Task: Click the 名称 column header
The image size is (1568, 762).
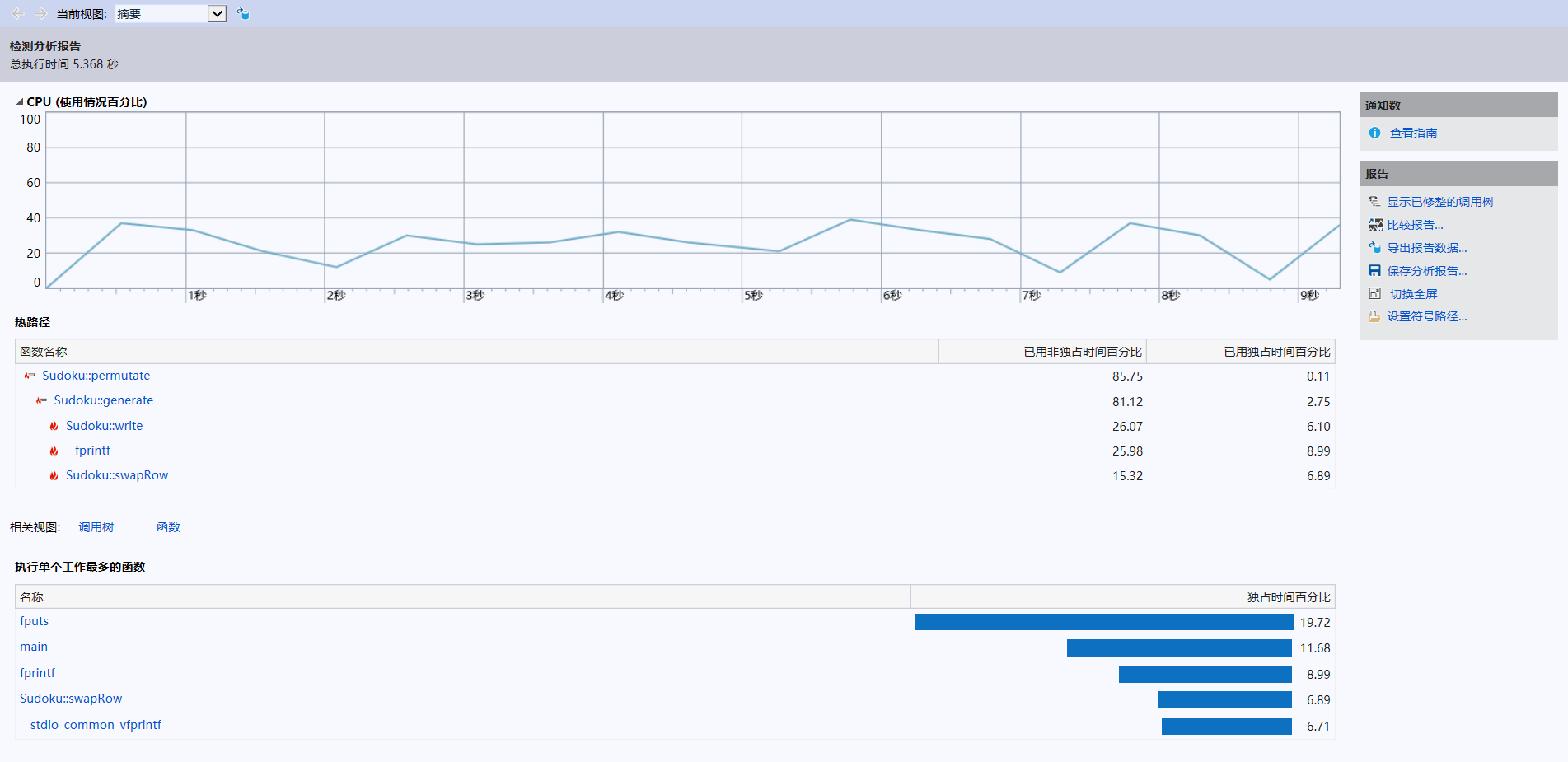Action: [x=462, y=597]
